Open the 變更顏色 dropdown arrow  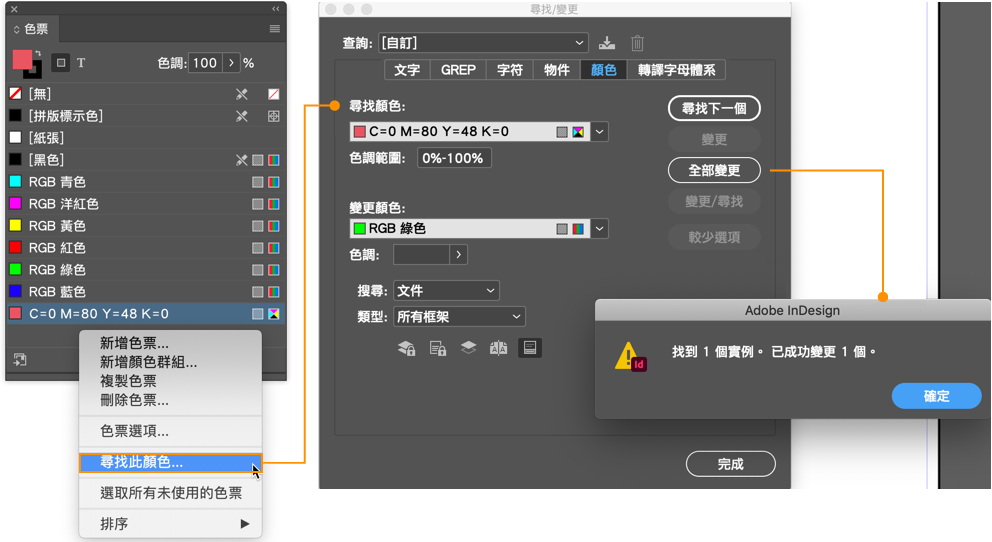coord(599,228)
